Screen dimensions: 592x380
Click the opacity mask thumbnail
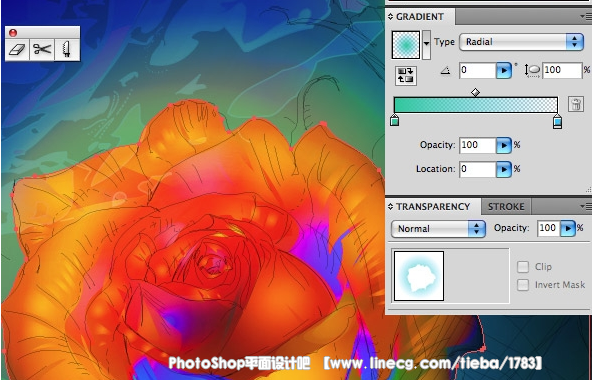point(419,276)
